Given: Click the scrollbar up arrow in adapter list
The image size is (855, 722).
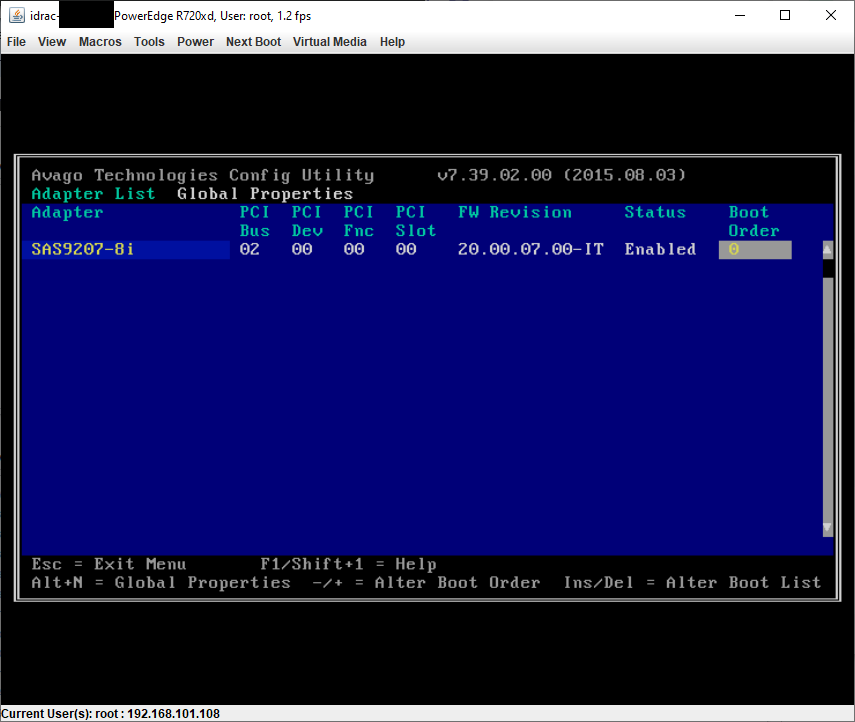Looking at the screenshot, I should point(827,250).
